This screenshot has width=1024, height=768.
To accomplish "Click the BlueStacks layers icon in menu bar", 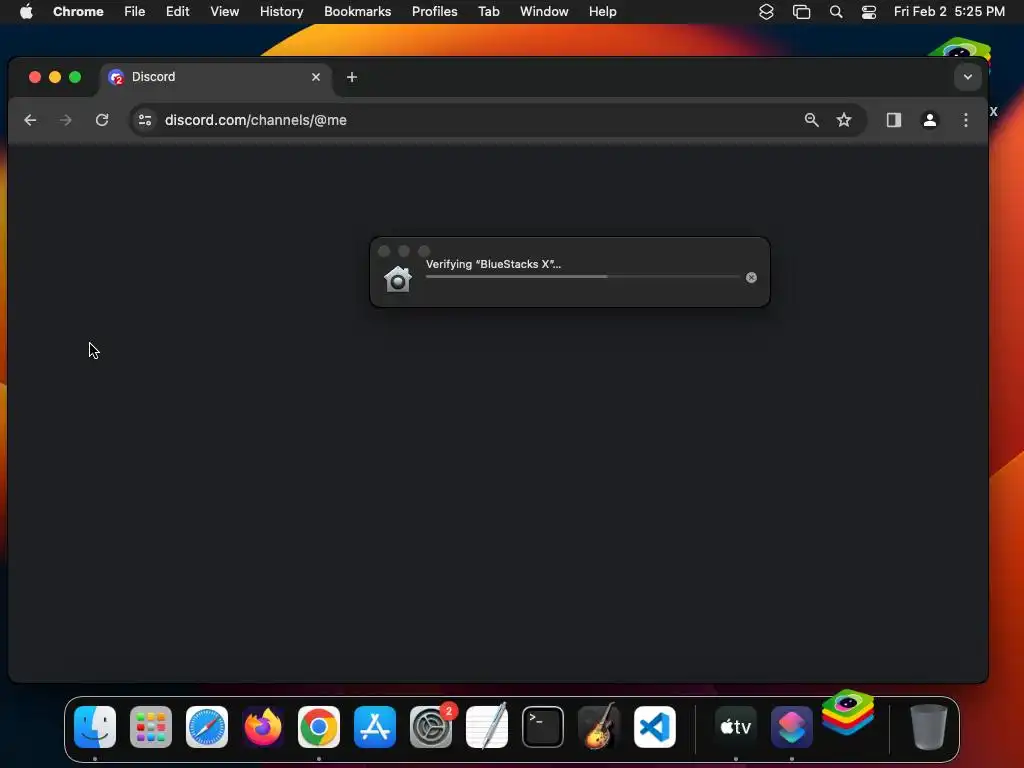I will 766,12.
